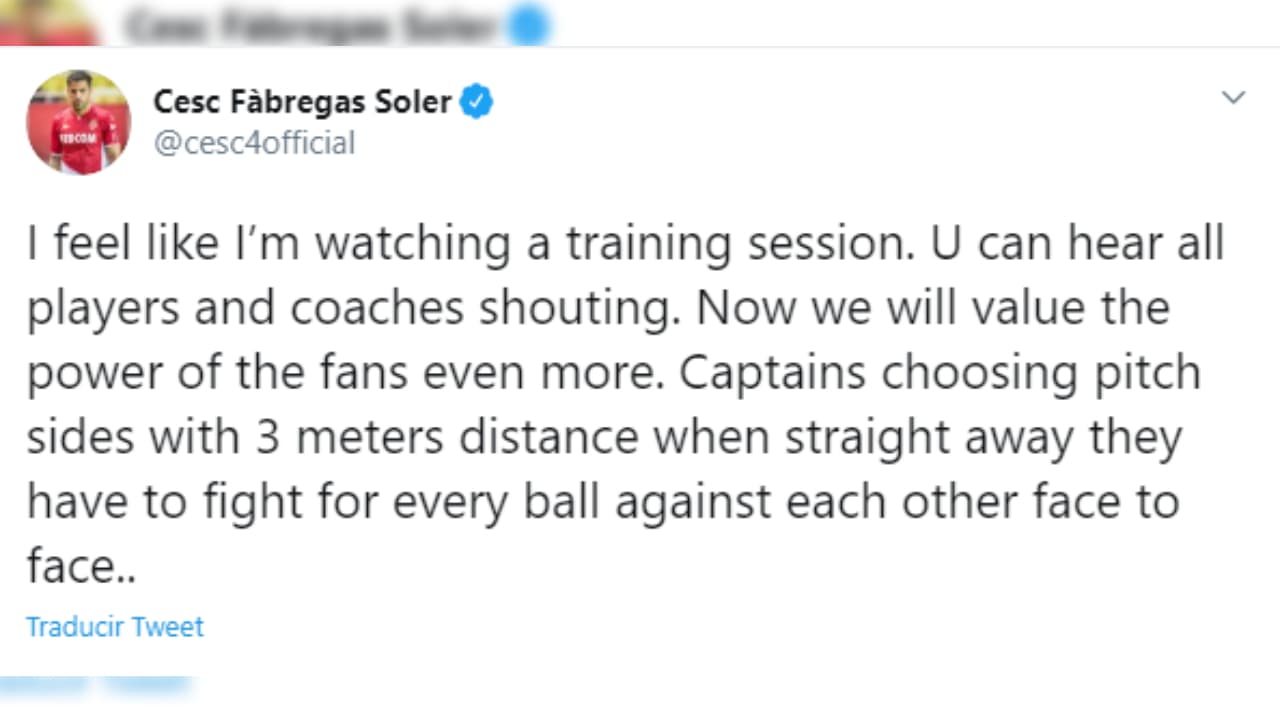The image size is (1280, 720).
Task: Click the blurred text below Traducir Tweet
Action: 95,686
